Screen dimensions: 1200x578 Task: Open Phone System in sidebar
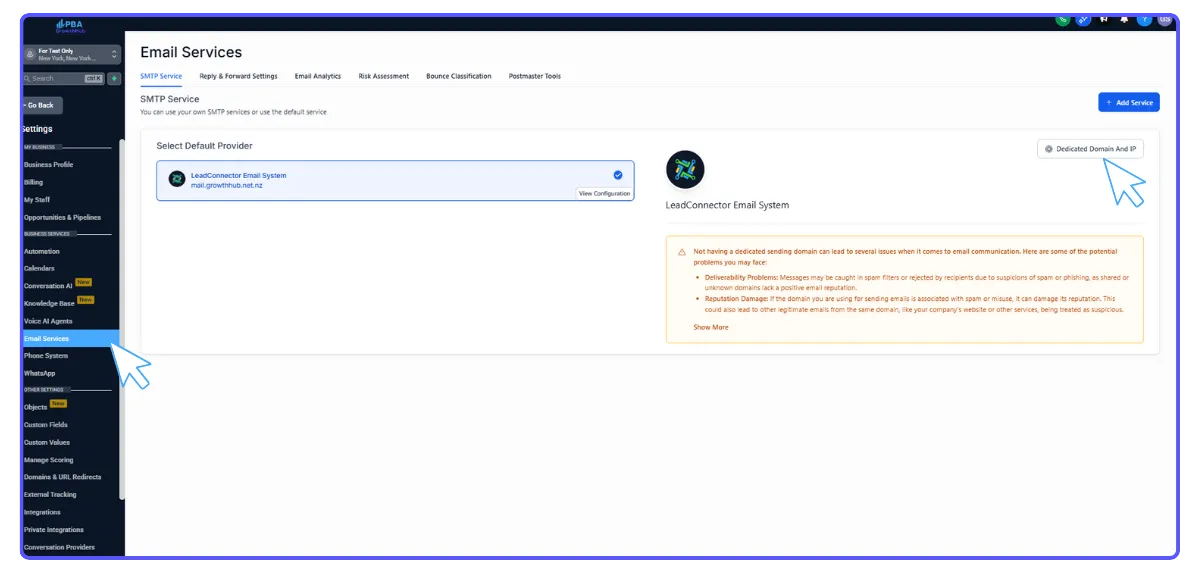tap(46, 356)
